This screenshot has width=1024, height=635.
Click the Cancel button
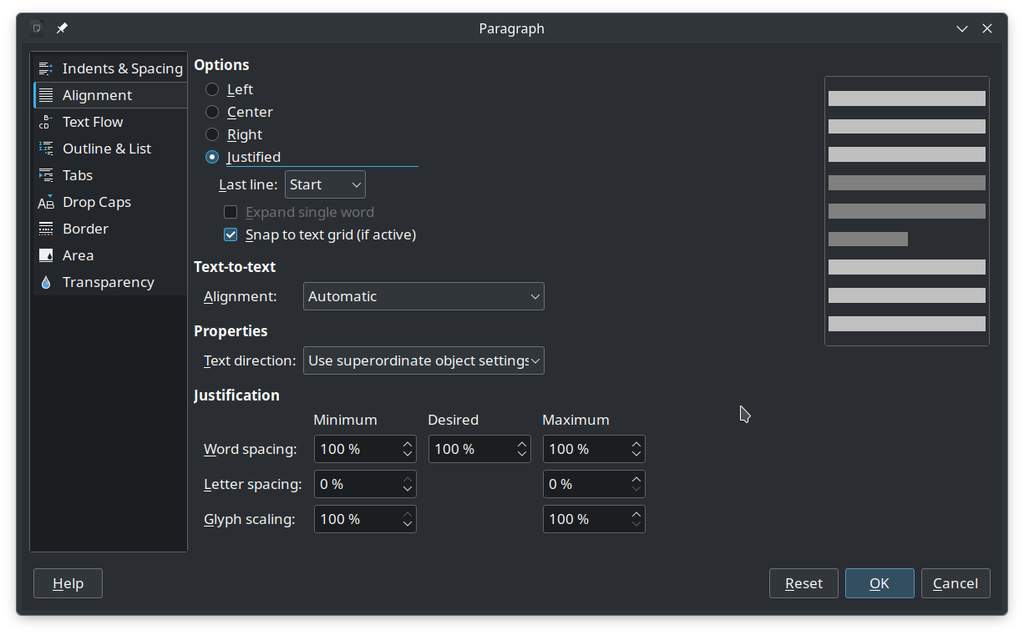(955, 583)
